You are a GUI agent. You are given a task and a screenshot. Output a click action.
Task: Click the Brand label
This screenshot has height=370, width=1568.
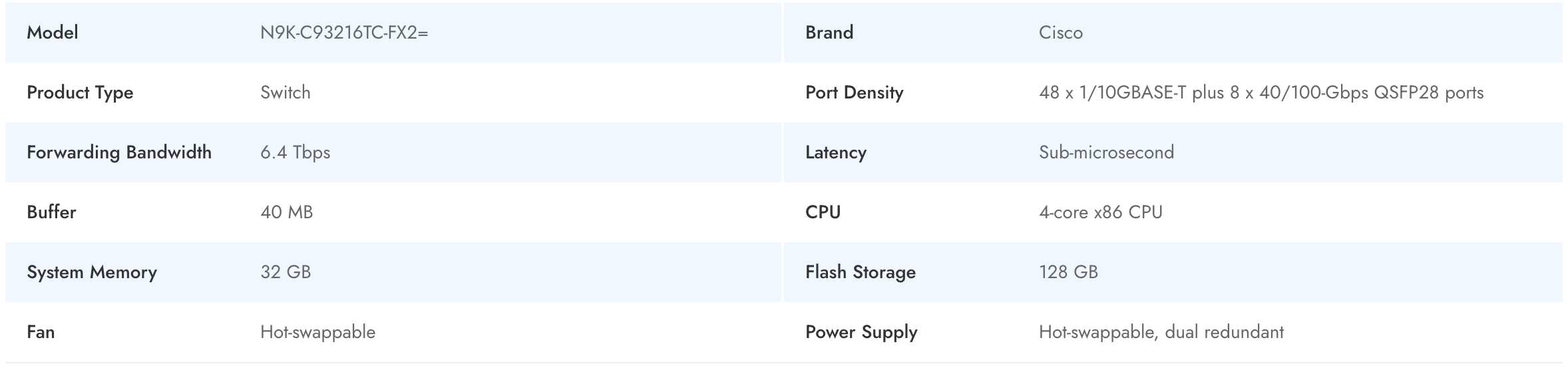click(x=829, y=33)
